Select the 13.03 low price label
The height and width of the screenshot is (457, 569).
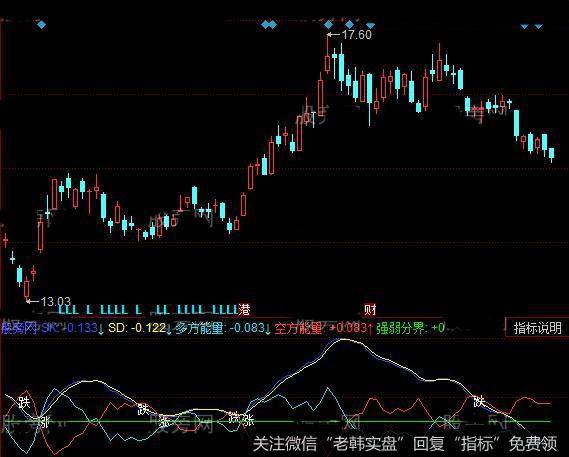click(x=56, y=301)
